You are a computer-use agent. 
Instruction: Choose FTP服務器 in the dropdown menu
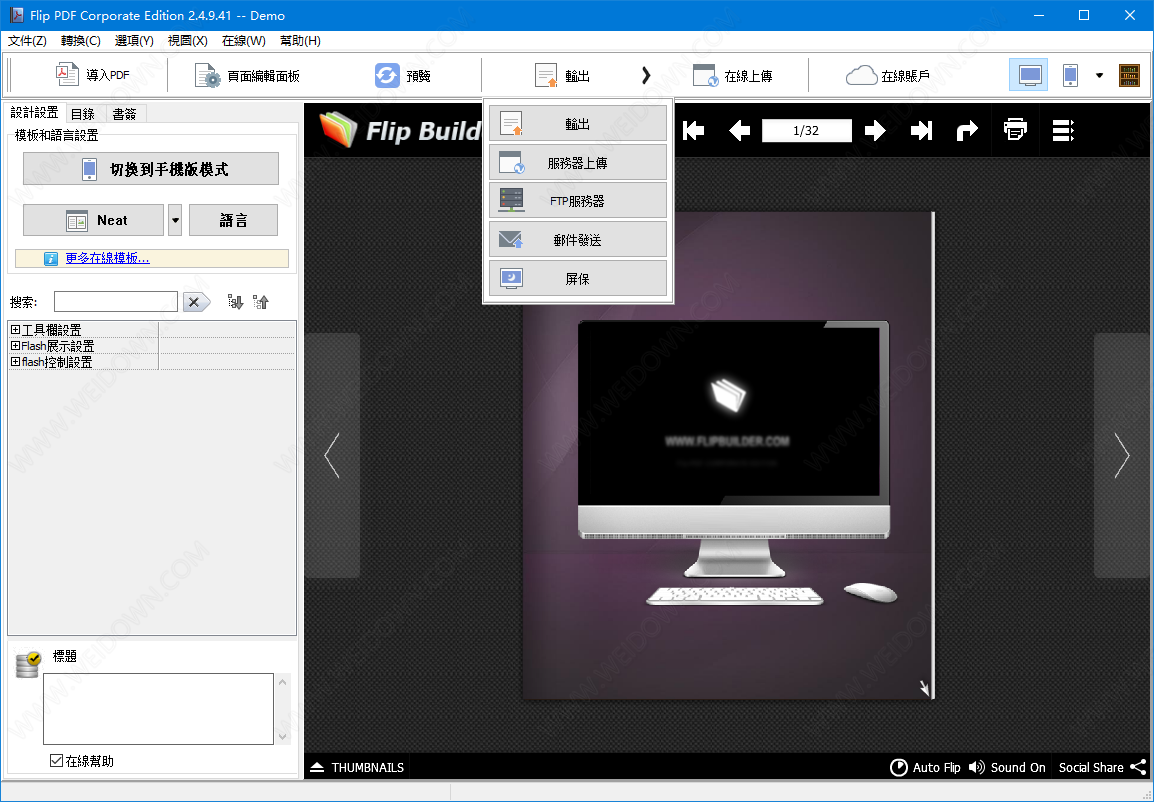coord(578,201)
